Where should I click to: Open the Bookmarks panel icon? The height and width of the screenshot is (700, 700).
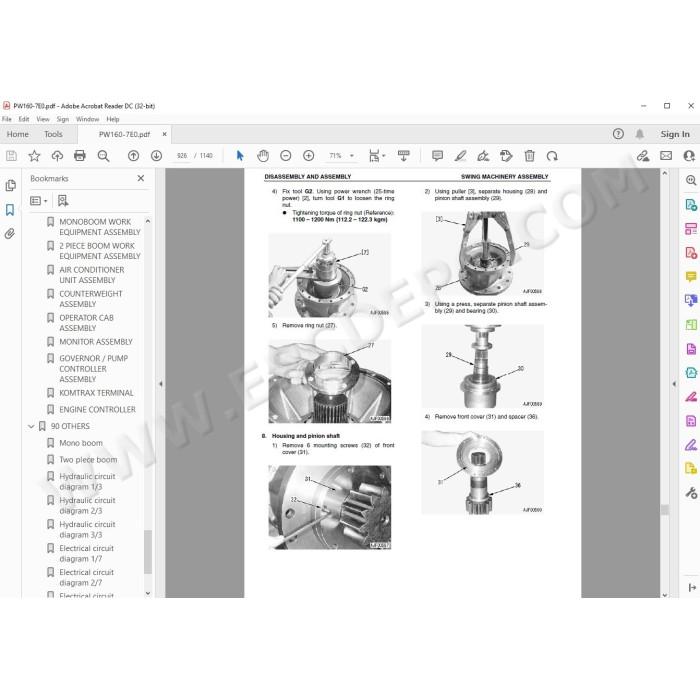pyautogui.click(x=10, y=210)
